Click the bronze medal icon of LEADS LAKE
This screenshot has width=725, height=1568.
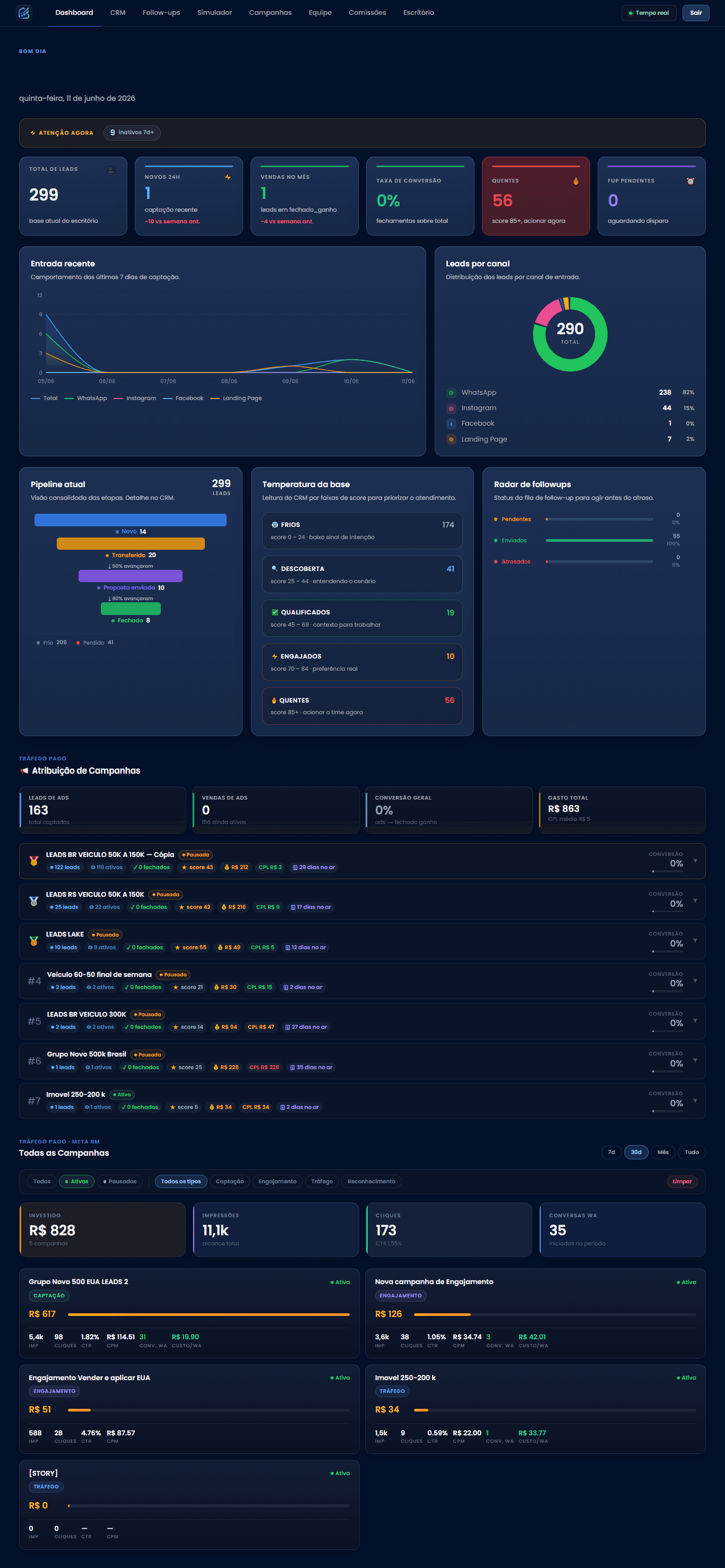point(34,940)
